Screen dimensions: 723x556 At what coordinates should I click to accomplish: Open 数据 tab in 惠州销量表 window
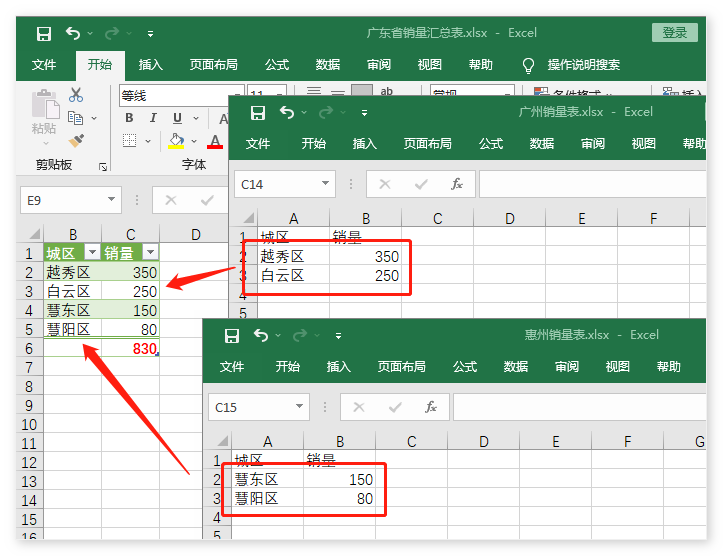coord(516,367)
